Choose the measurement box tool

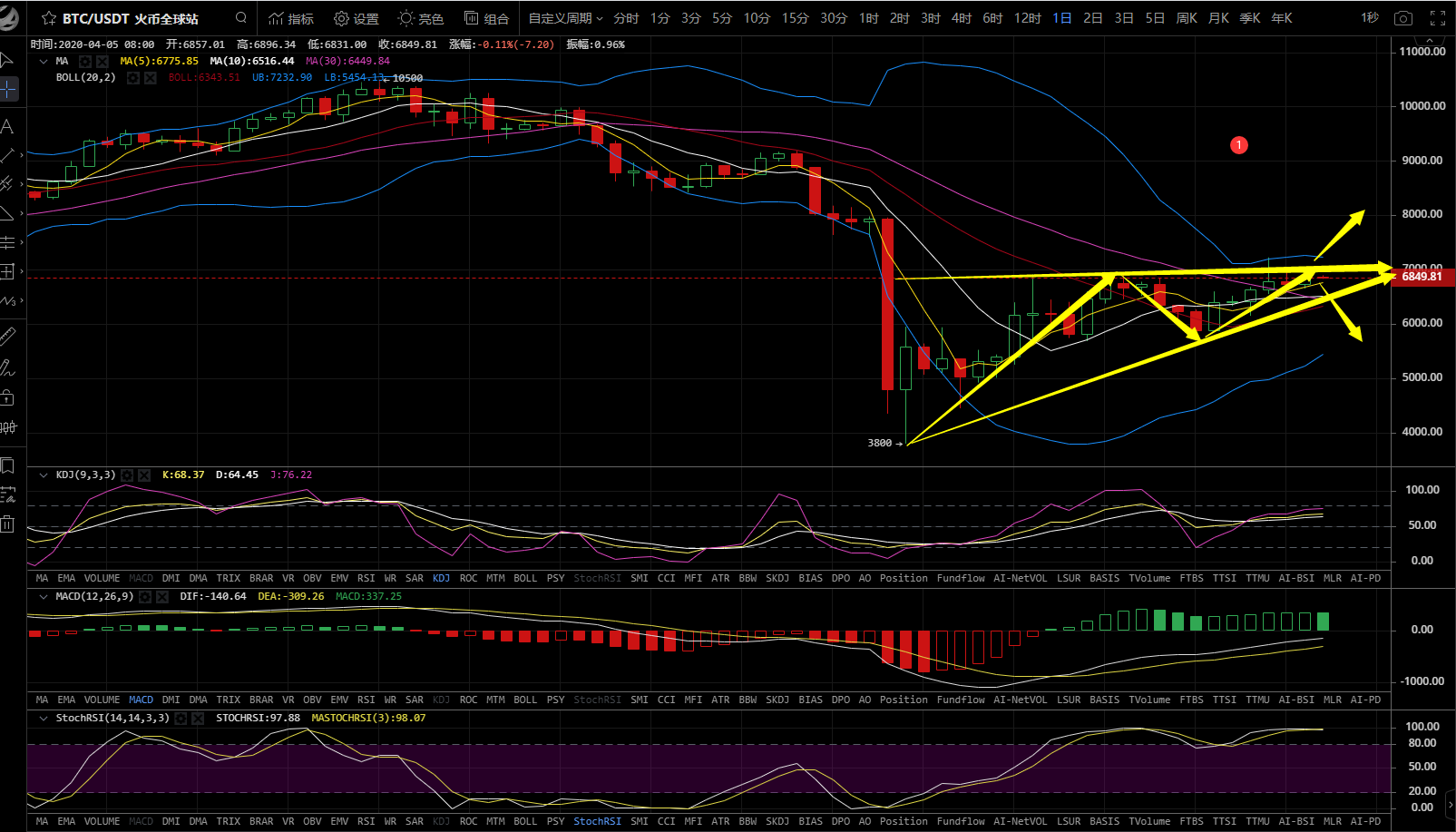[x=7, y=271]
